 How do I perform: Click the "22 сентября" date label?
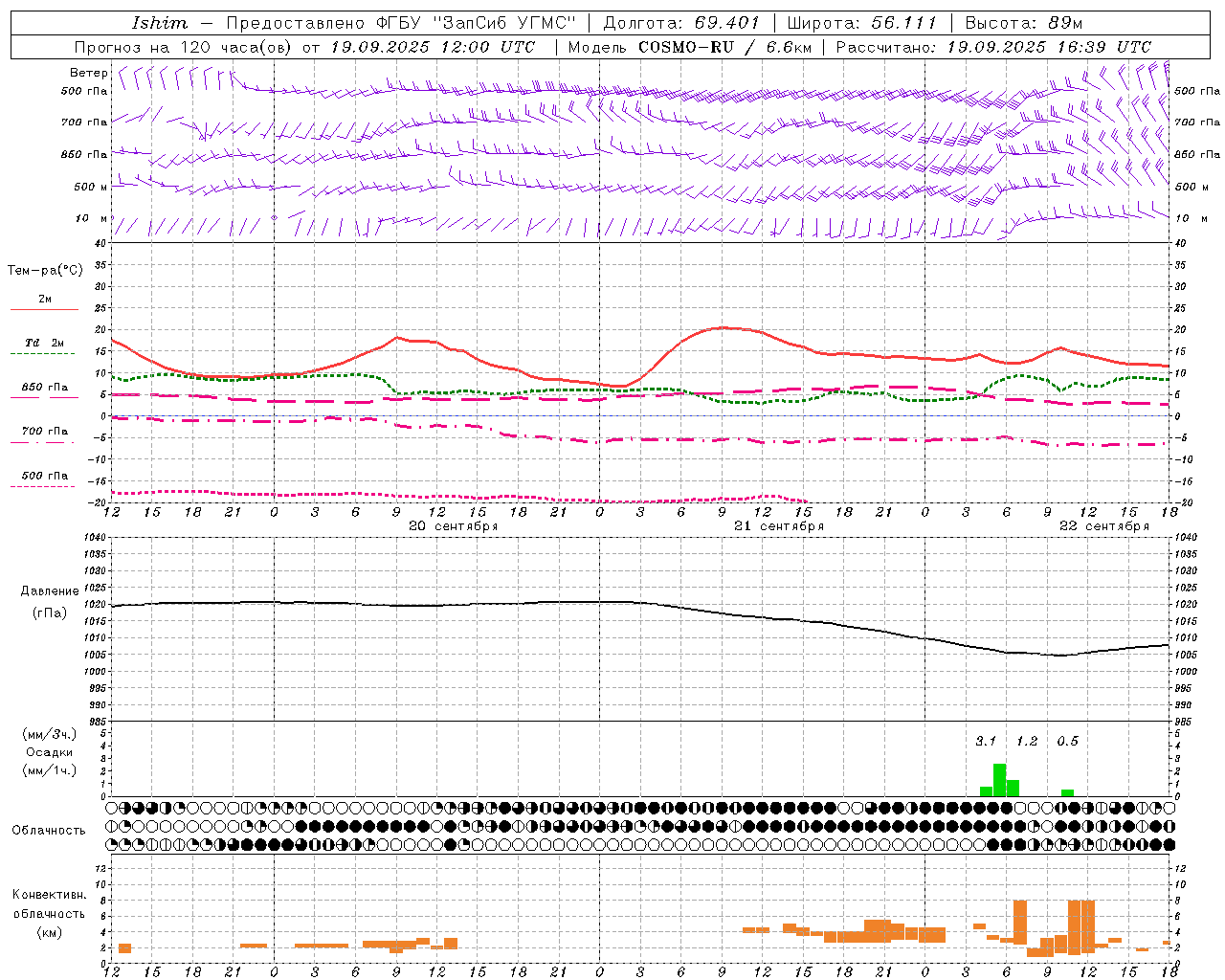coord(1104,526)
